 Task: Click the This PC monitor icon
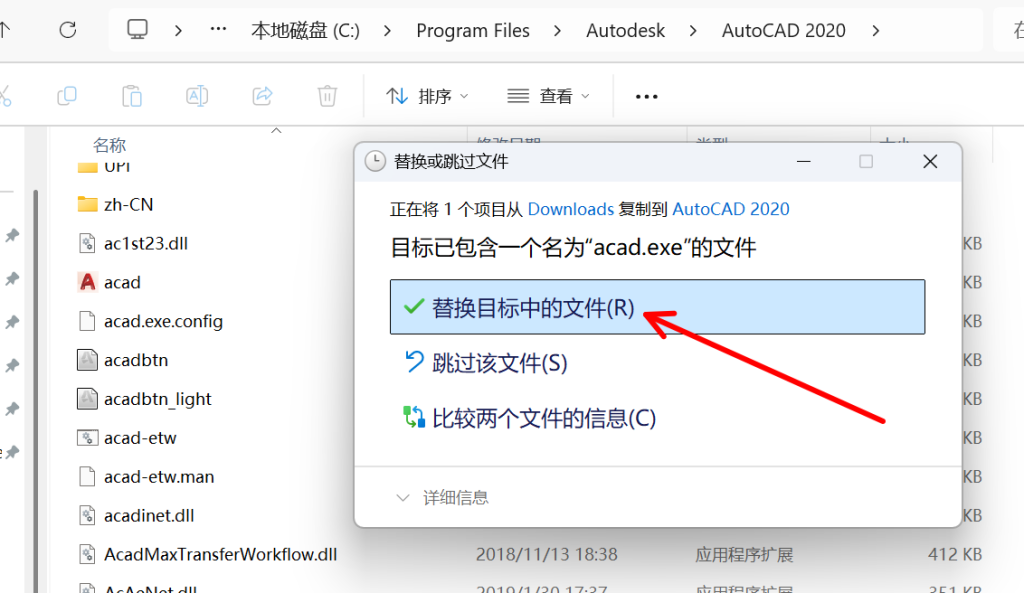click(138, 30)
